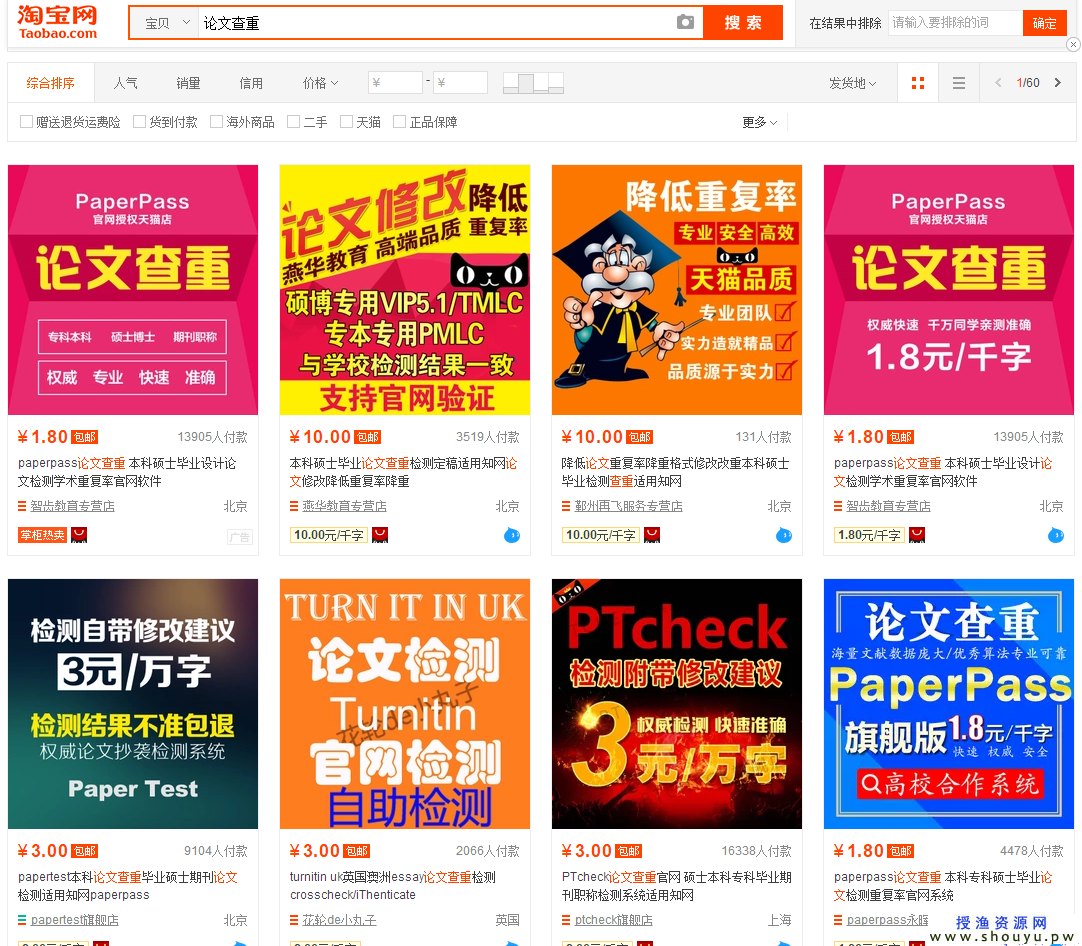This screenshot has width=1082, height=946.
Task: Go to previous results page arrow
Action: tap(998, 83)
